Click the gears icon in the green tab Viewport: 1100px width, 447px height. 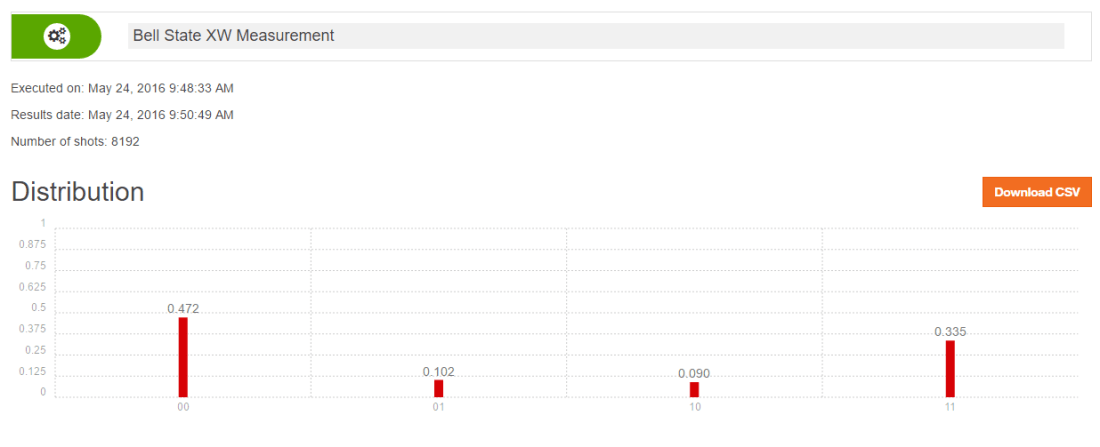[57, 37]
